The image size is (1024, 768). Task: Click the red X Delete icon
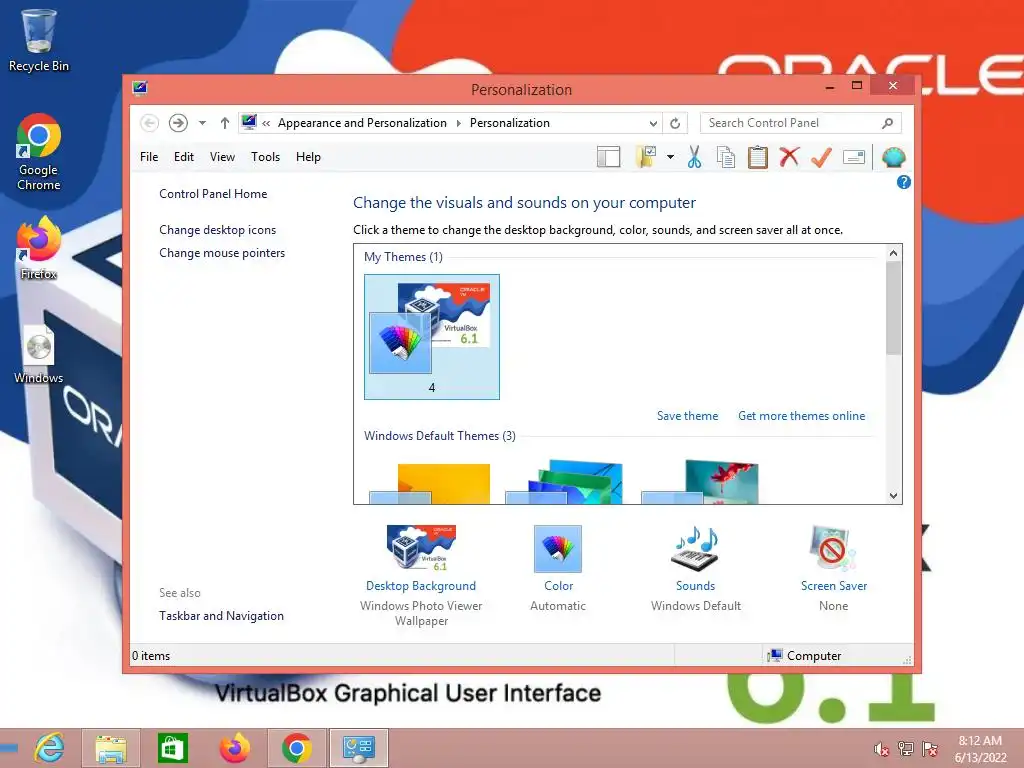(x=789, y=157)
